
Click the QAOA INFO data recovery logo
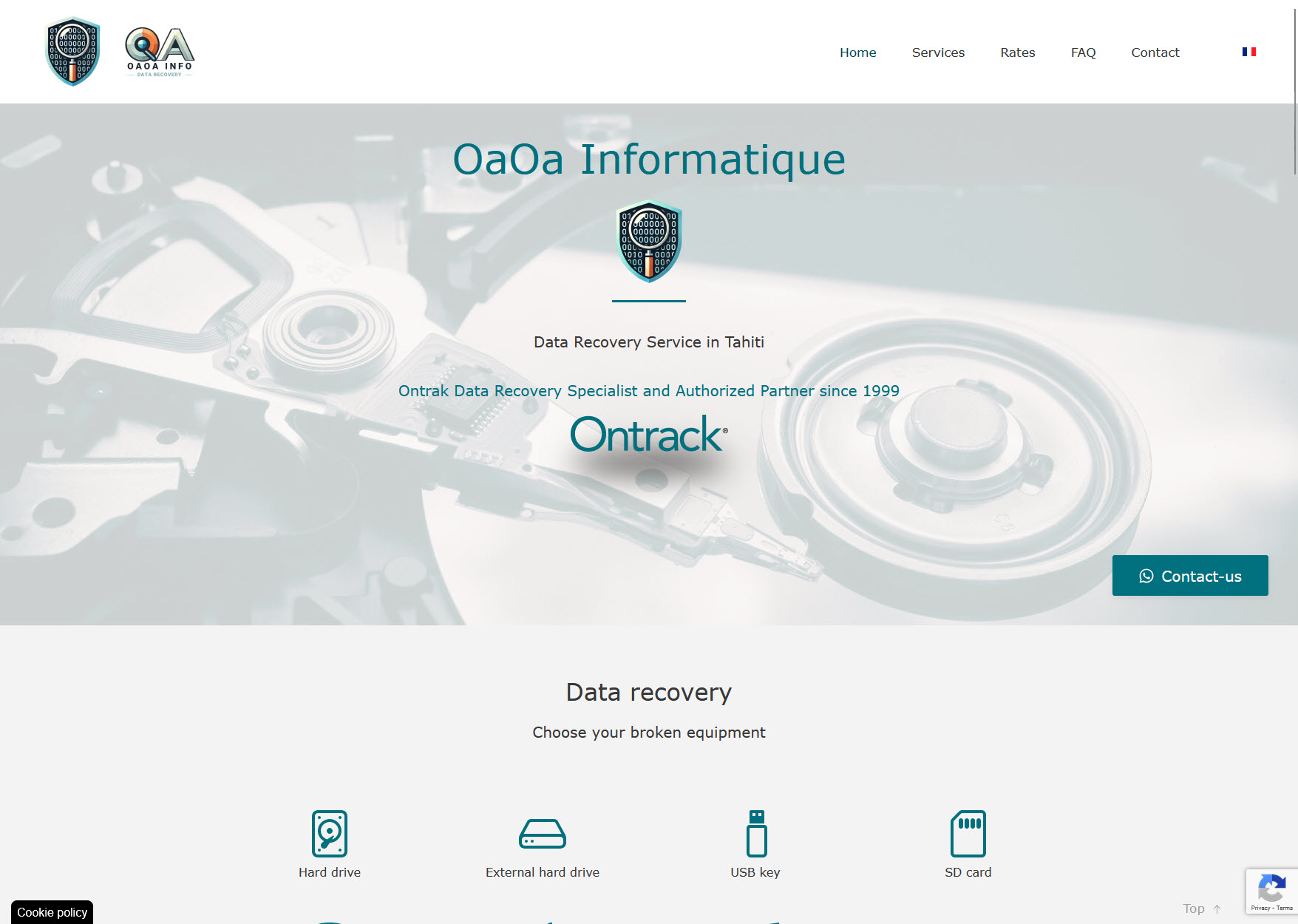pyautogui.click(x=158, y=52)
